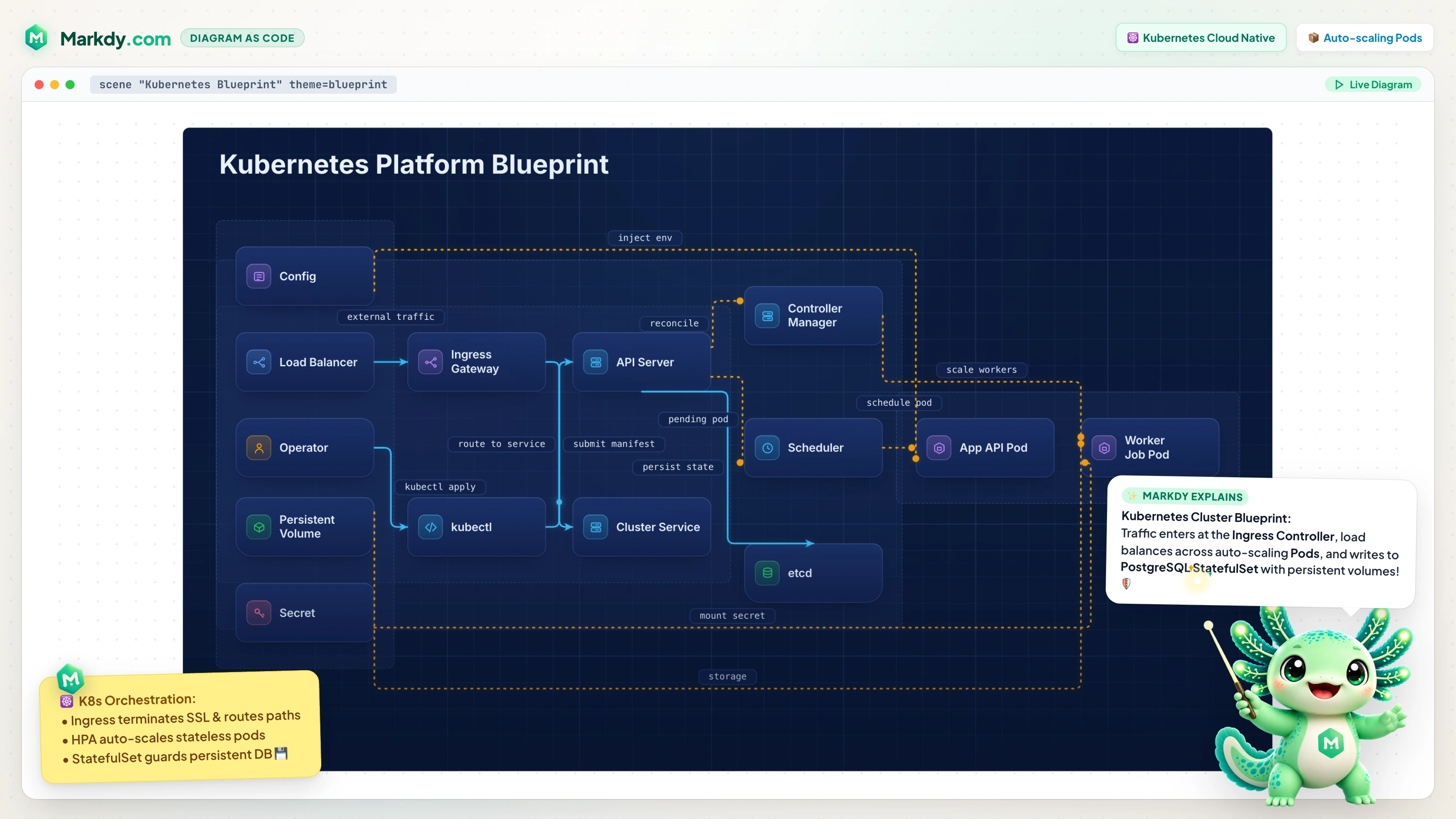Click the App API Pod hexagon icon

[940, 448]
